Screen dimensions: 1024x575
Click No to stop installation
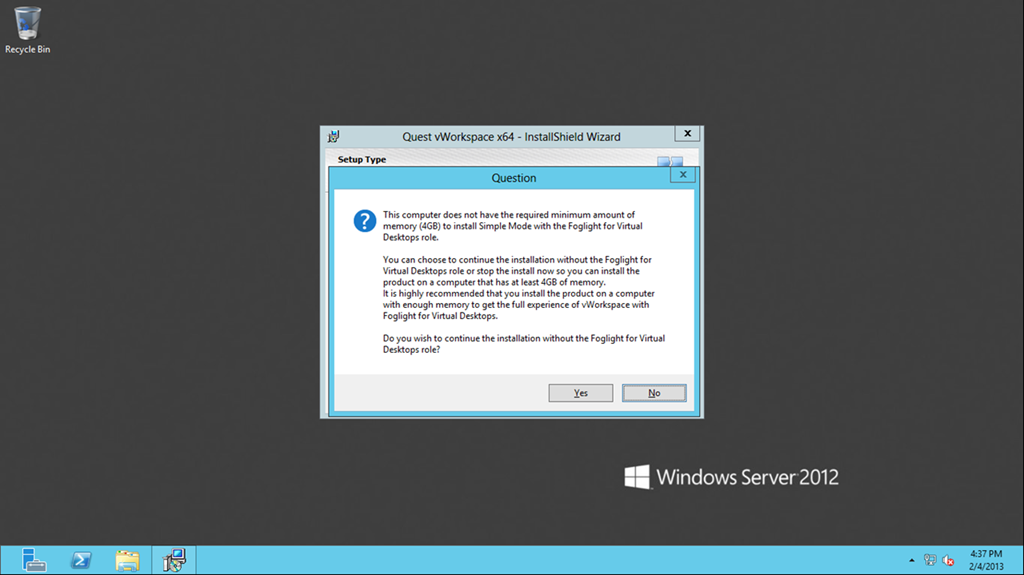[654, 393]
